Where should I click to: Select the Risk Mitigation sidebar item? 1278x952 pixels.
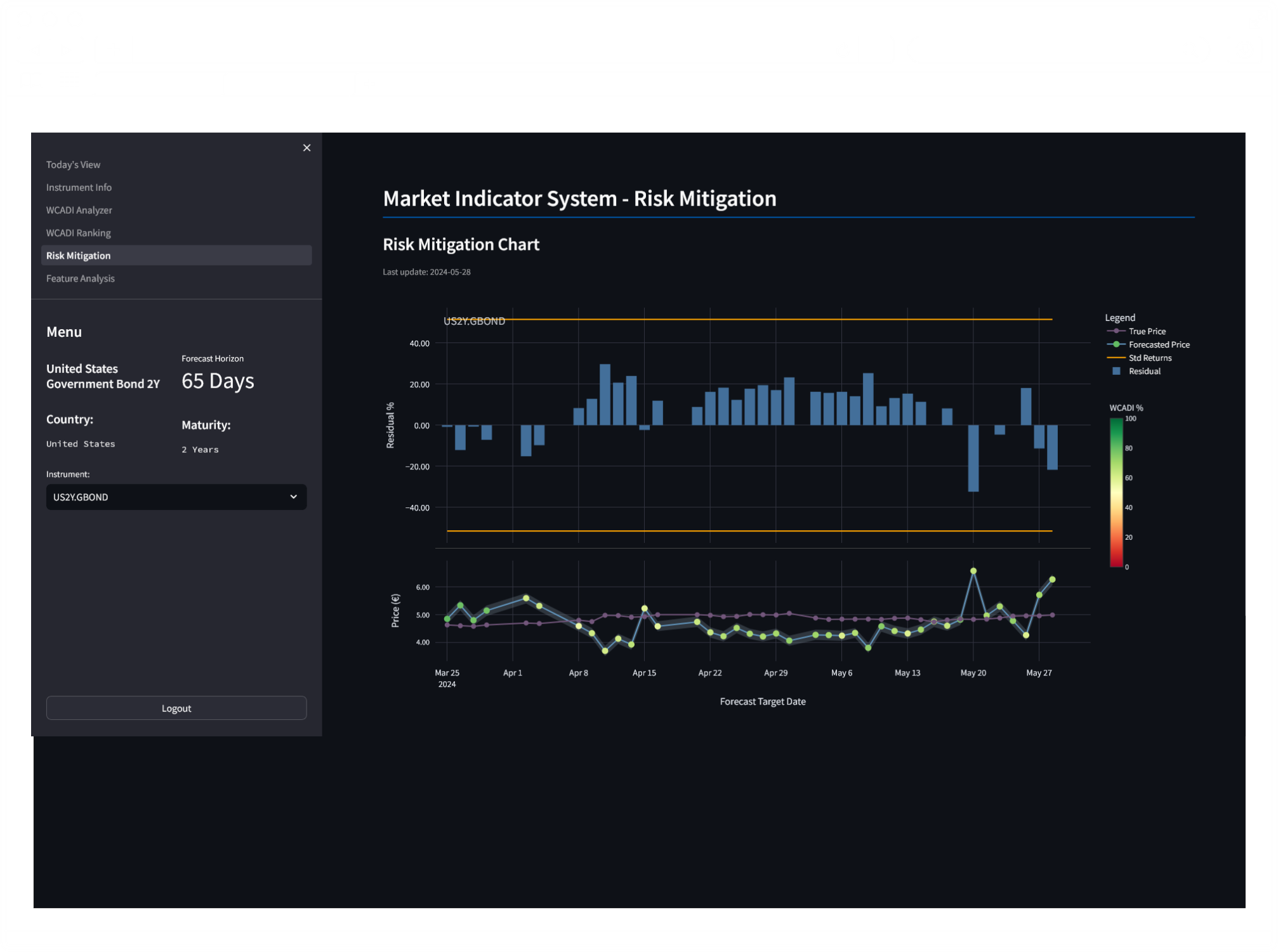tap(78, 256)
